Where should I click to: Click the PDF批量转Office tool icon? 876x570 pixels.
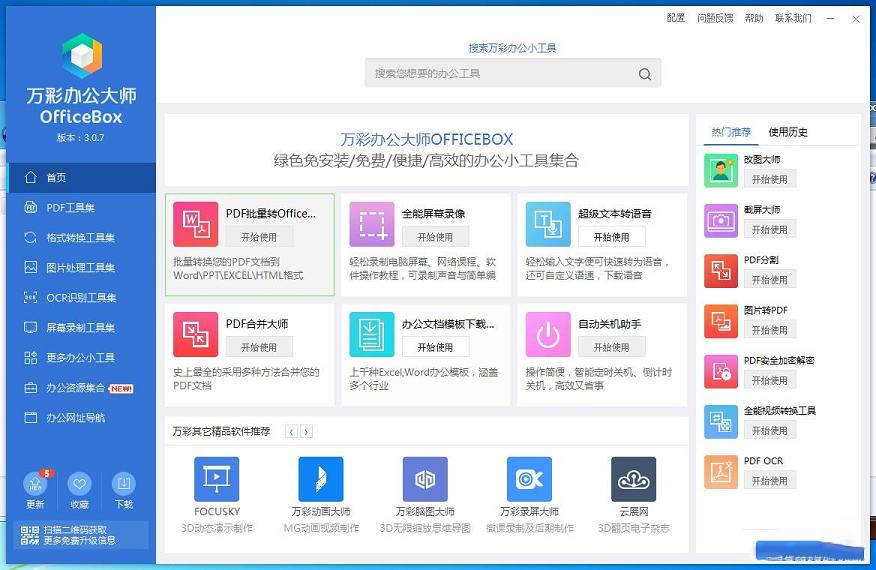click(196, 224)
